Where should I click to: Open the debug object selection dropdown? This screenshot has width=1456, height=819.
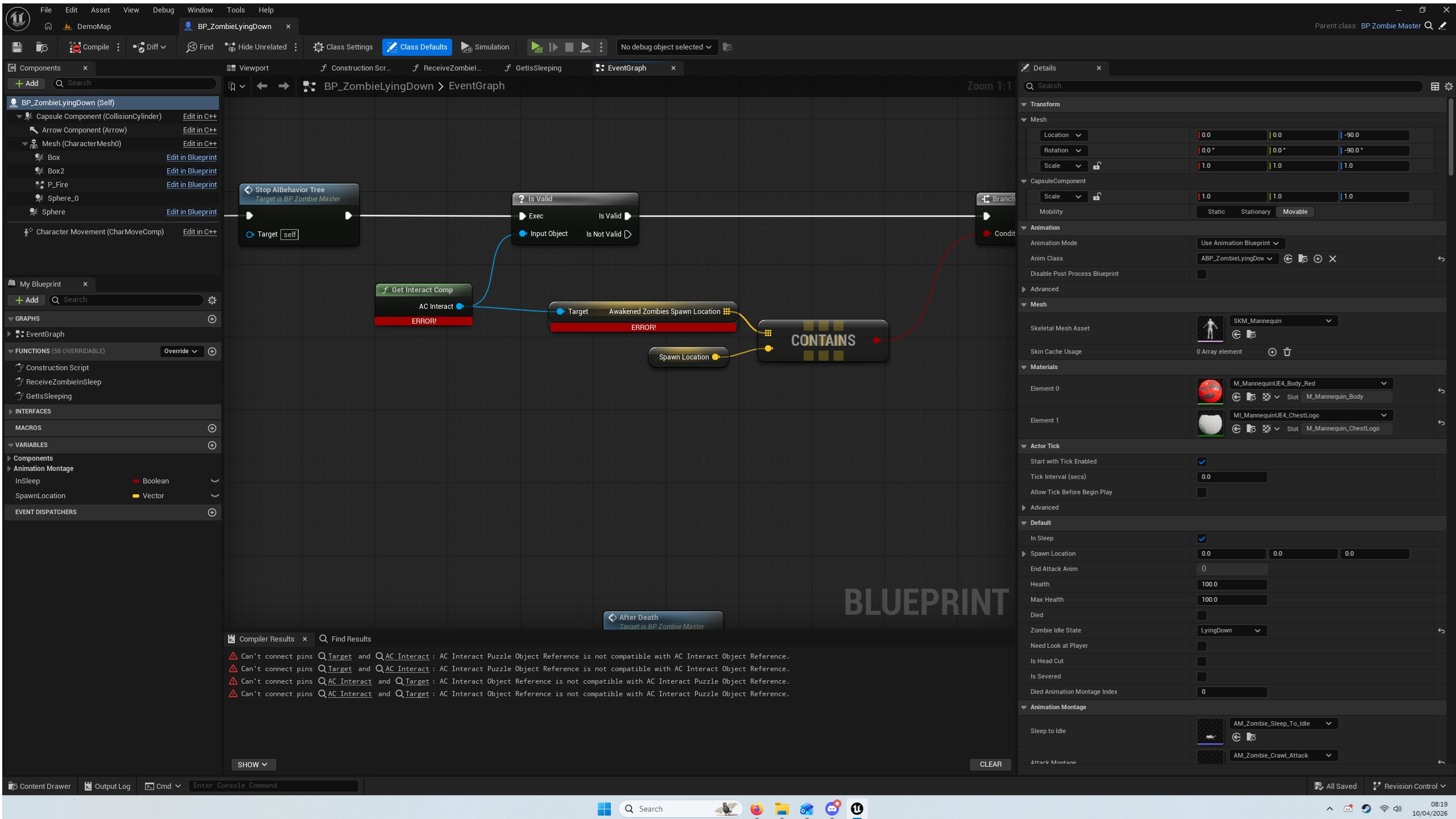pos(665,47)
